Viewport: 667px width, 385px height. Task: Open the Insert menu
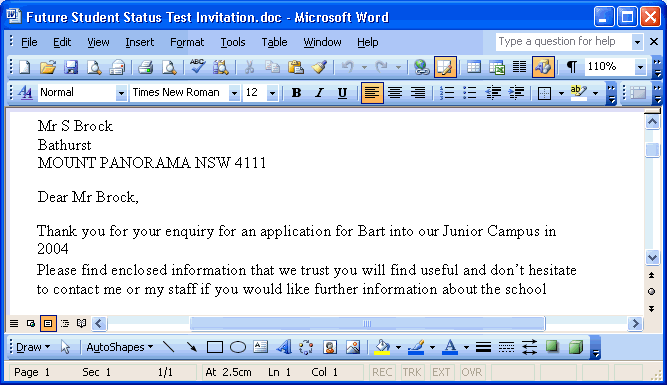point(140,42)
